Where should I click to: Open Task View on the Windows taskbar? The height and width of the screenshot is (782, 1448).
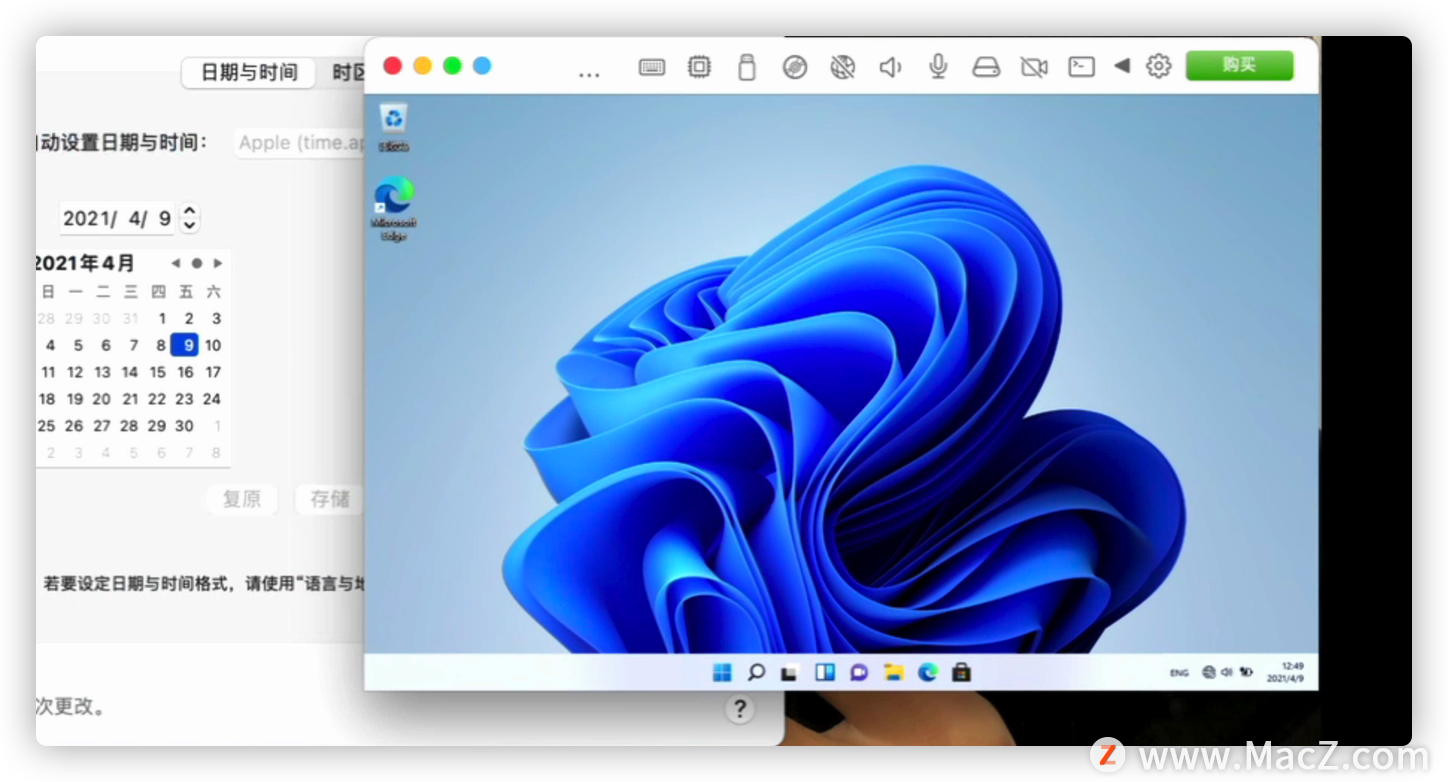(x=790, y=673)
